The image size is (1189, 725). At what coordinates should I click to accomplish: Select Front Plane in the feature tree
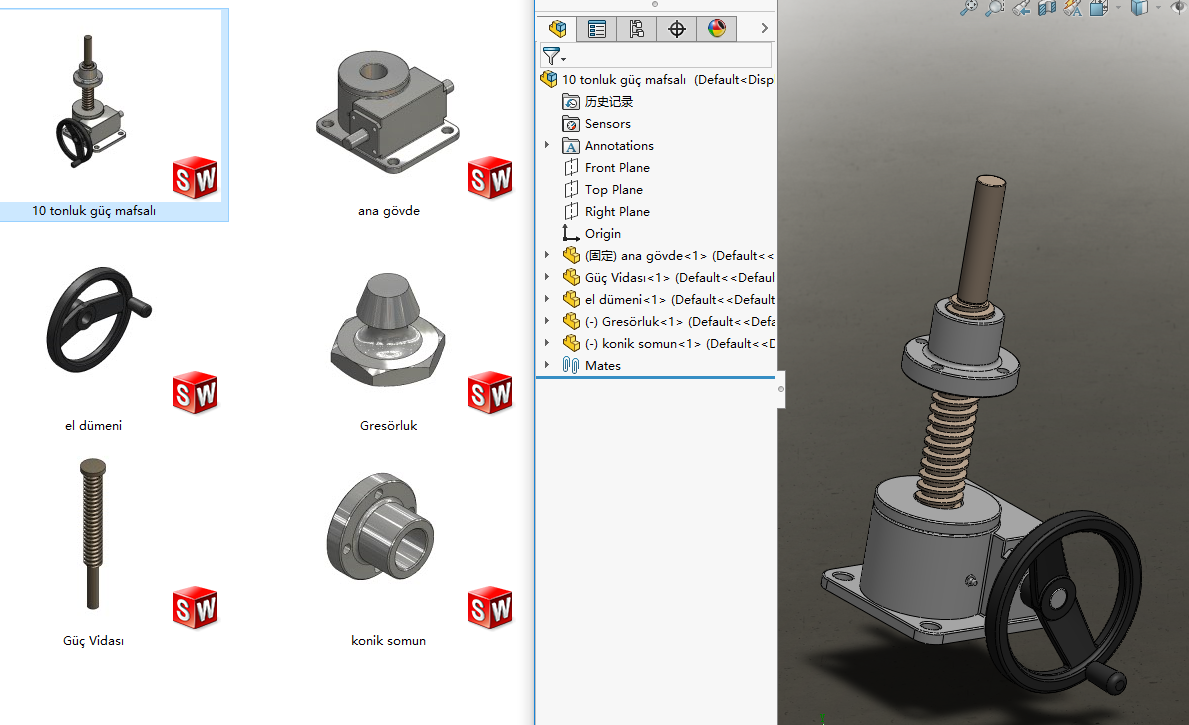click(617, 167)
